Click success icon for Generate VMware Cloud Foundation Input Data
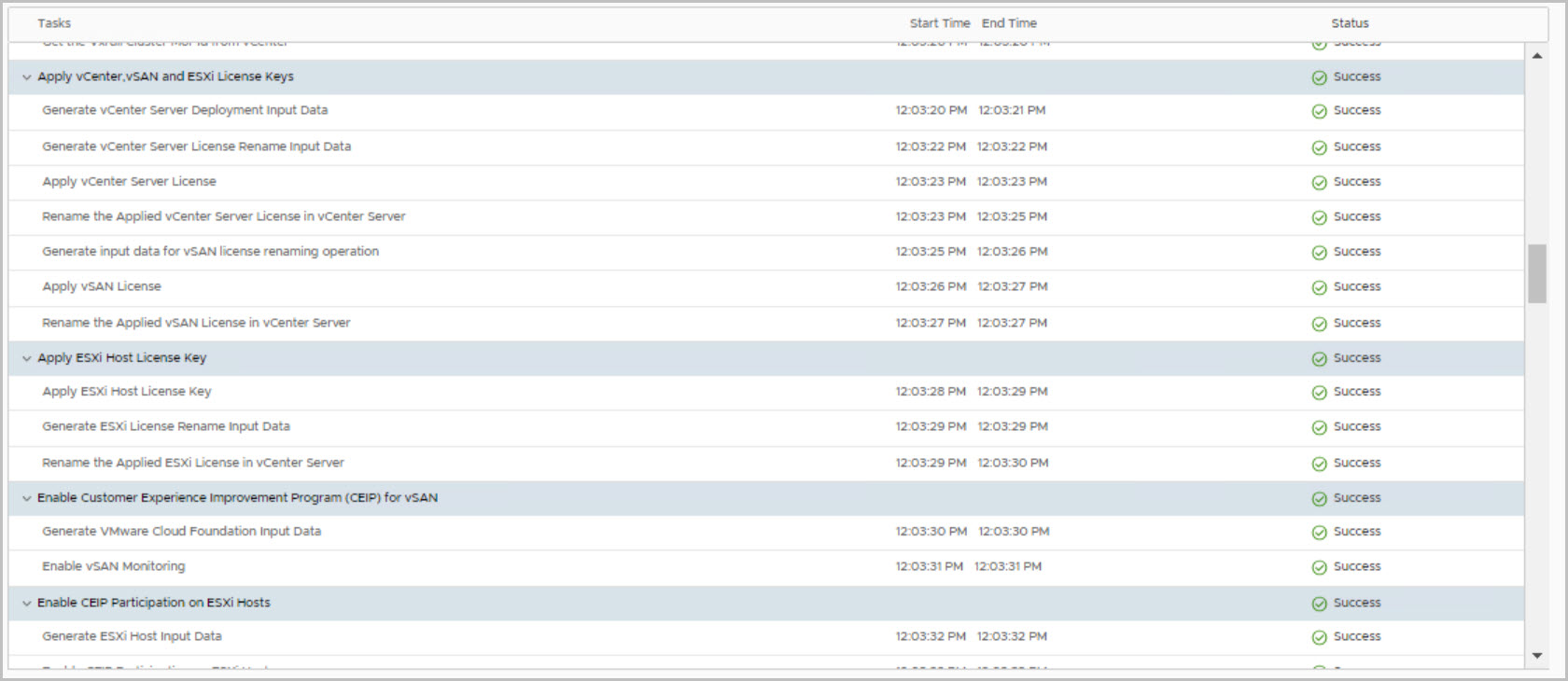 coord(1319,533)
